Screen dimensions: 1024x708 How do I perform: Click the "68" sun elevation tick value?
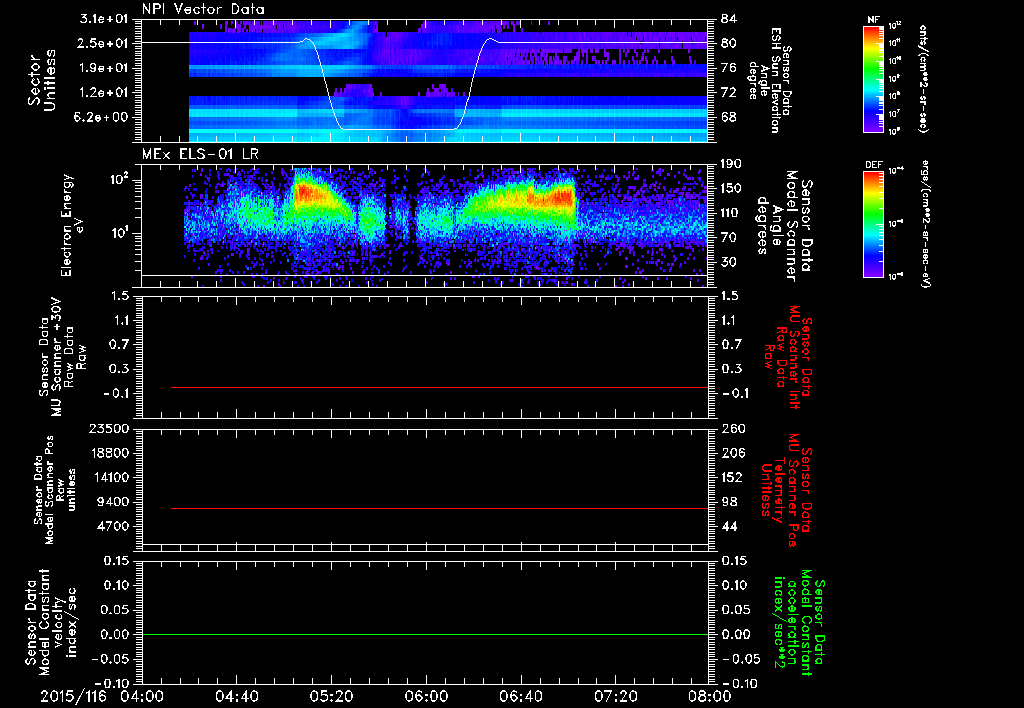tap(728, 118)
